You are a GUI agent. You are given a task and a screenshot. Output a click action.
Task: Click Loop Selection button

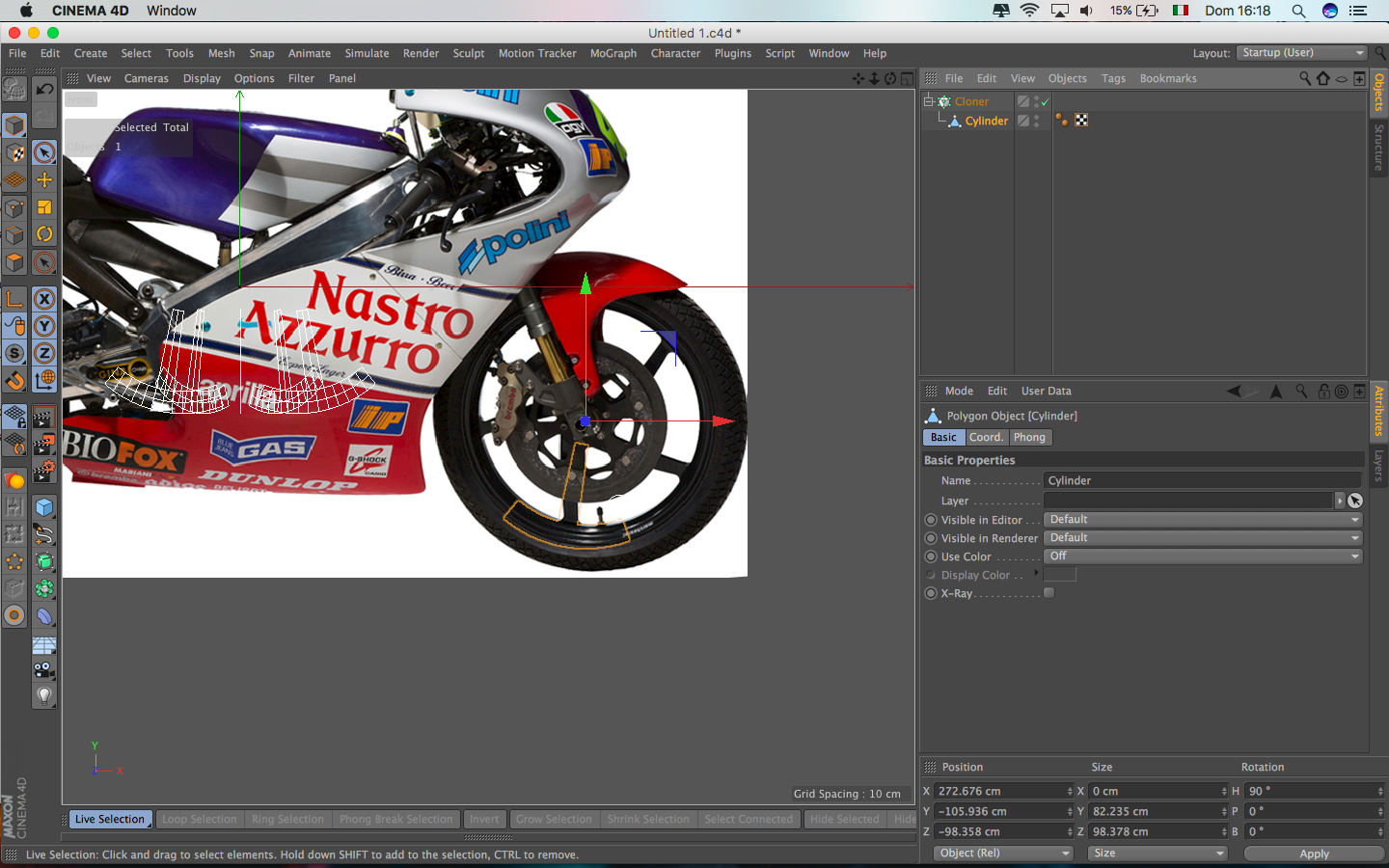[x=200, y=820]
